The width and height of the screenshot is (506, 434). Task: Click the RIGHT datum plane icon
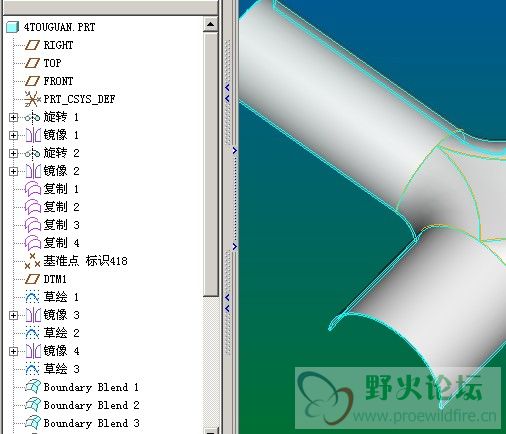(x=33, y=45)
